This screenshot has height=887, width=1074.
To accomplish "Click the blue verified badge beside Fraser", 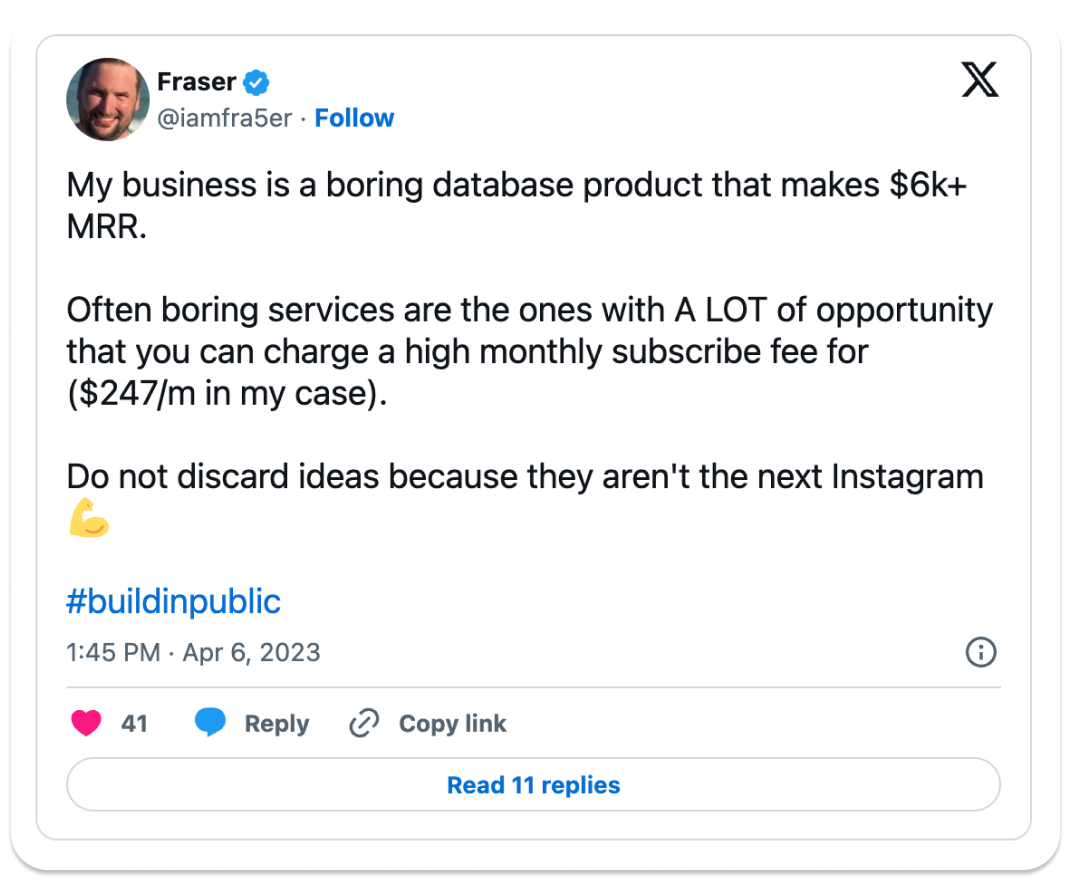I will point(257,81).
